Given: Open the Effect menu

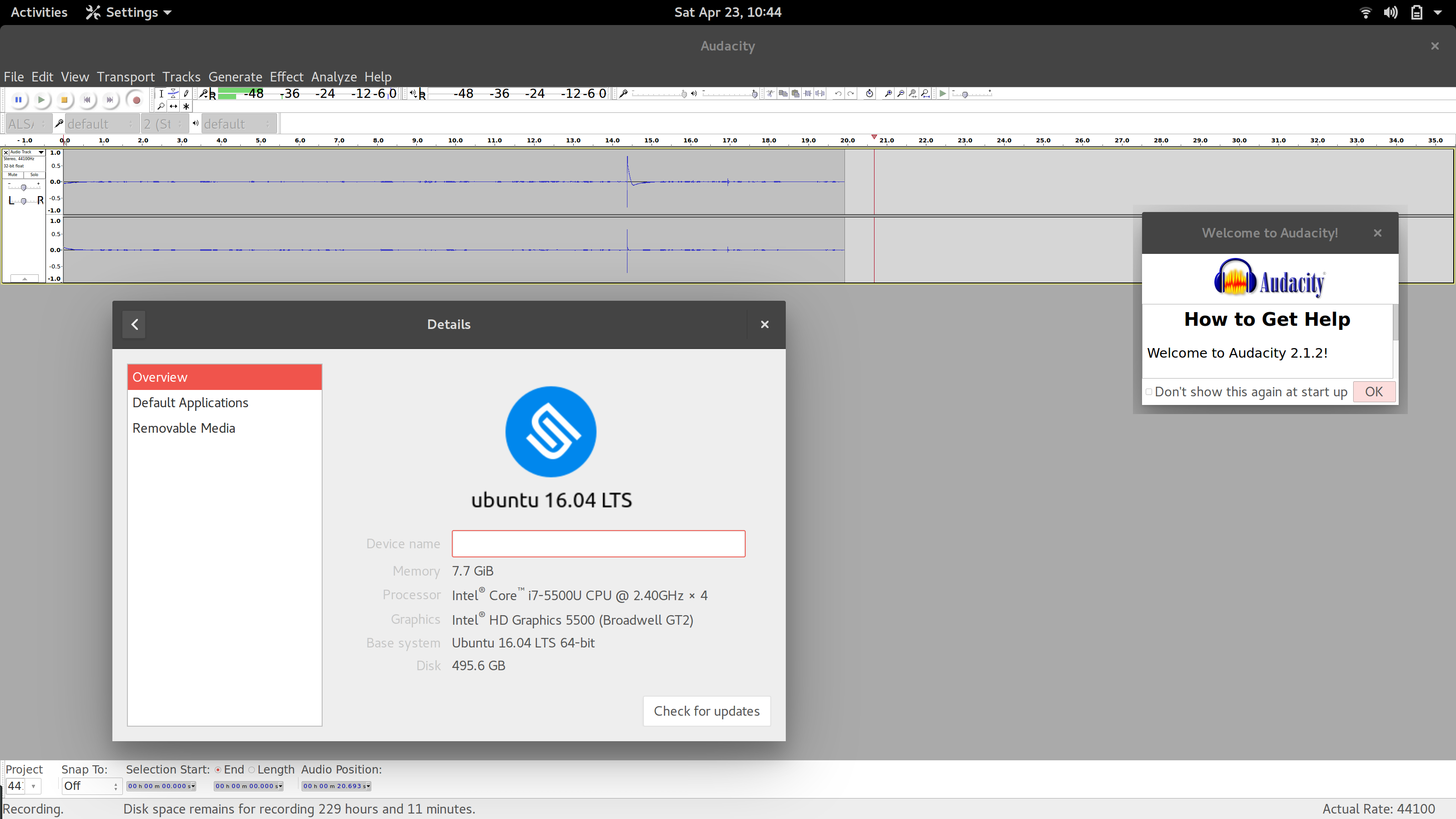Looking at the screenshot, I should tap(287, 77).
